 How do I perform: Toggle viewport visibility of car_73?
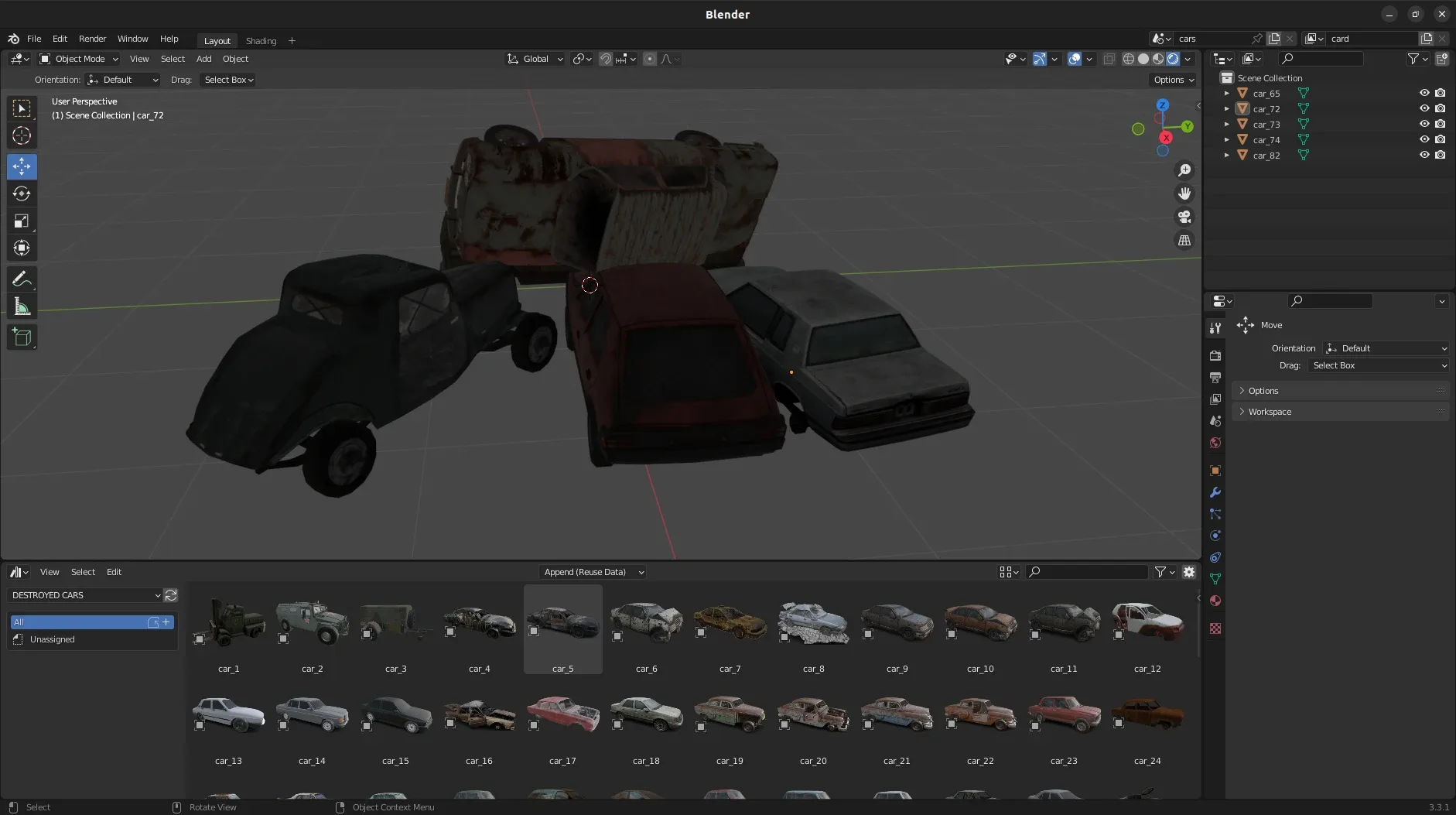click(1424, 124)
